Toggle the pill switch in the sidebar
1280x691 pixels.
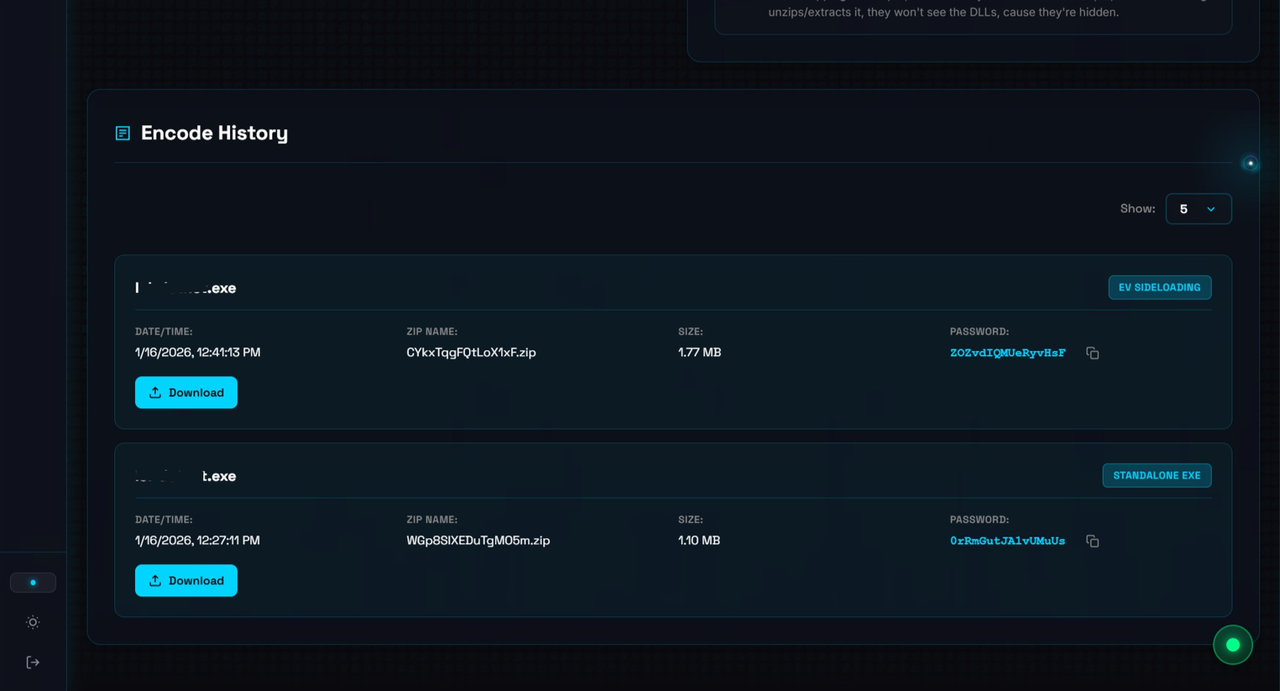[33, 582]
